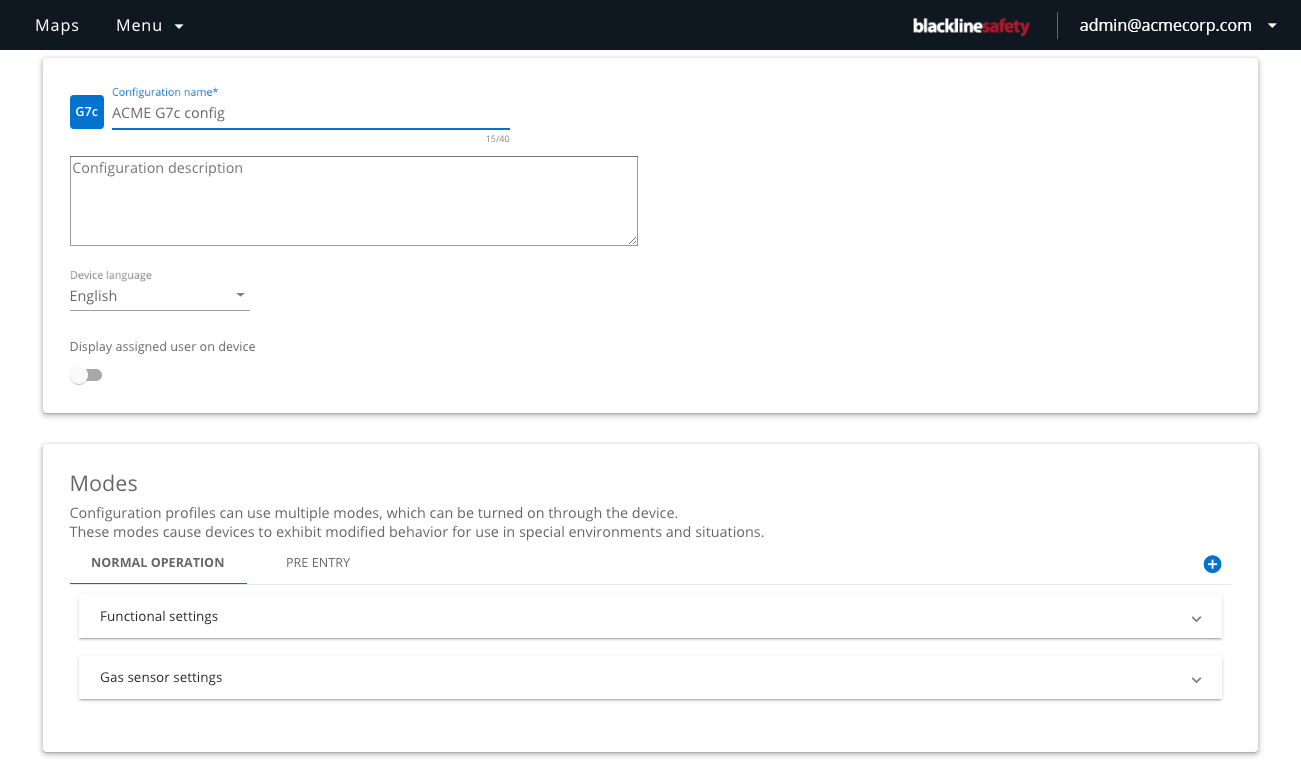Click the 15/40 character counter
The image size is (1301, 774).
coord(498,139)
